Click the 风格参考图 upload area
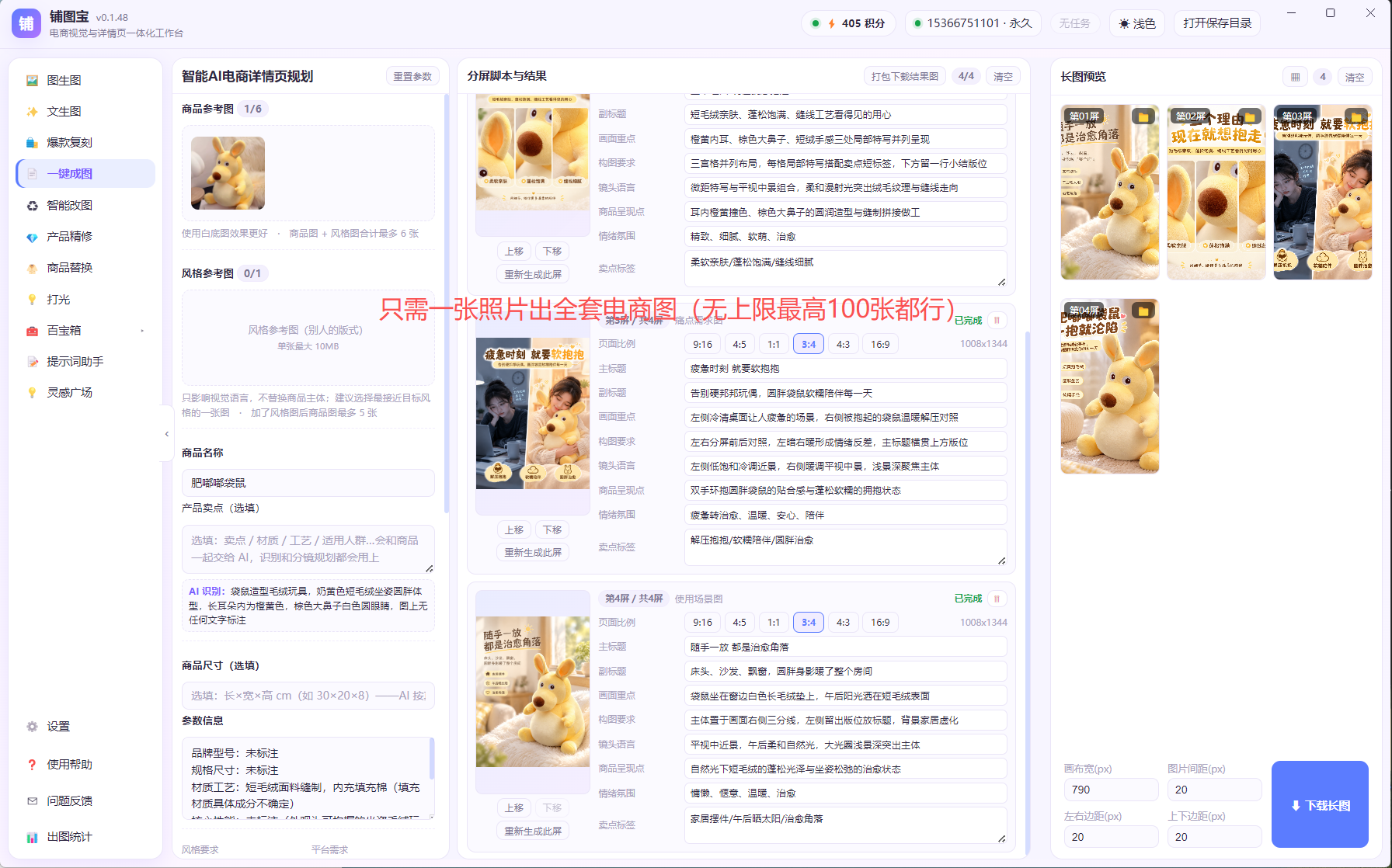This screenshot has height=868, width=1392. [x=308, y=338]
